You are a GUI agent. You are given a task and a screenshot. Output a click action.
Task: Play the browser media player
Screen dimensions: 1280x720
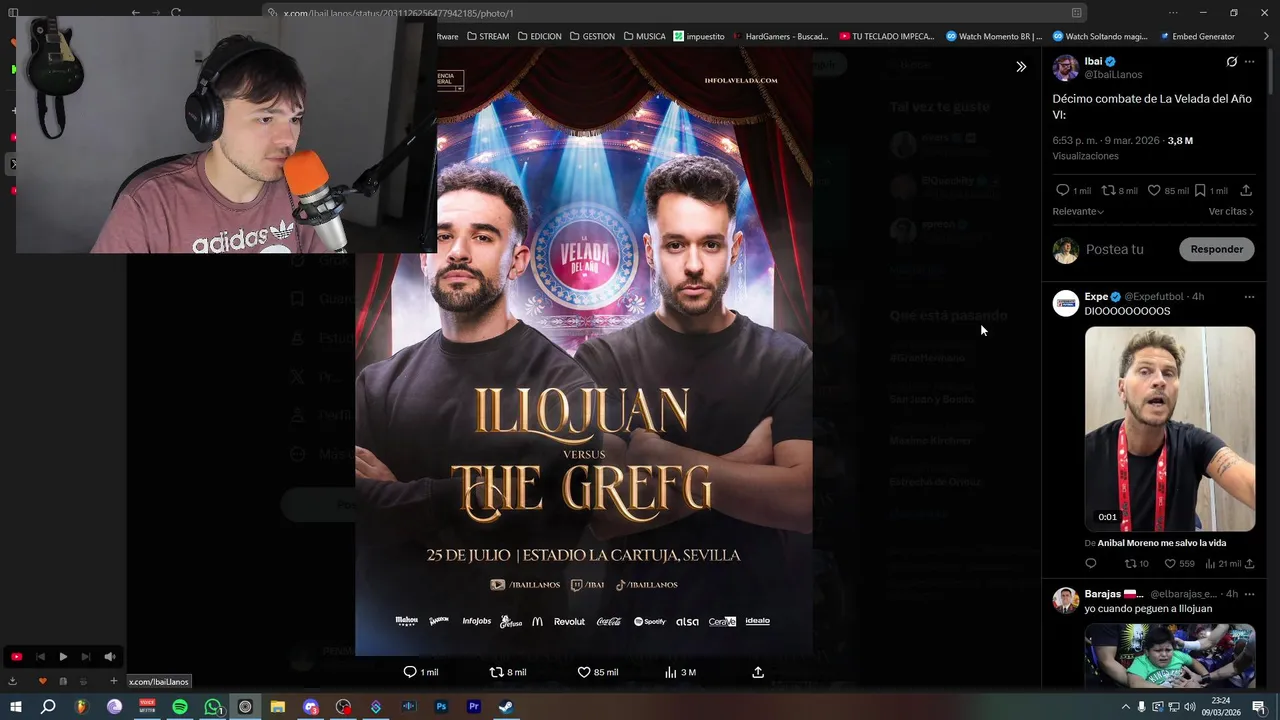[x=62, y=657]
